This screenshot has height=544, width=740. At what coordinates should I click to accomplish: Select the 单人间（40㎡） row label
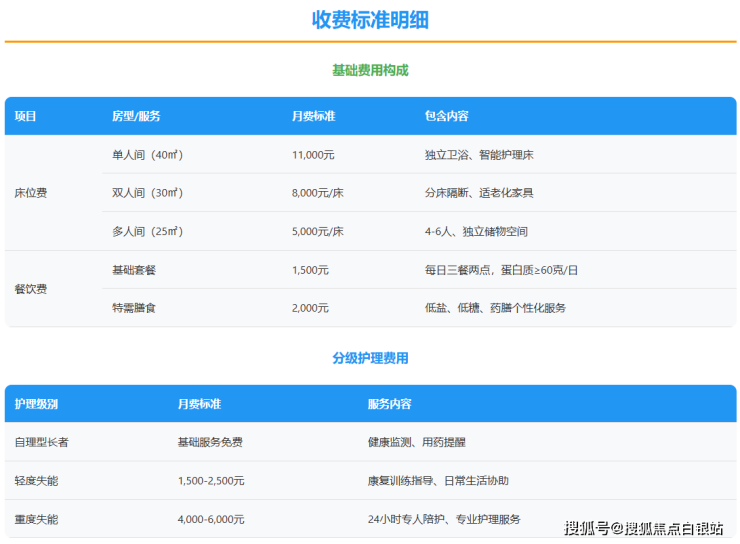click(147, 155)
